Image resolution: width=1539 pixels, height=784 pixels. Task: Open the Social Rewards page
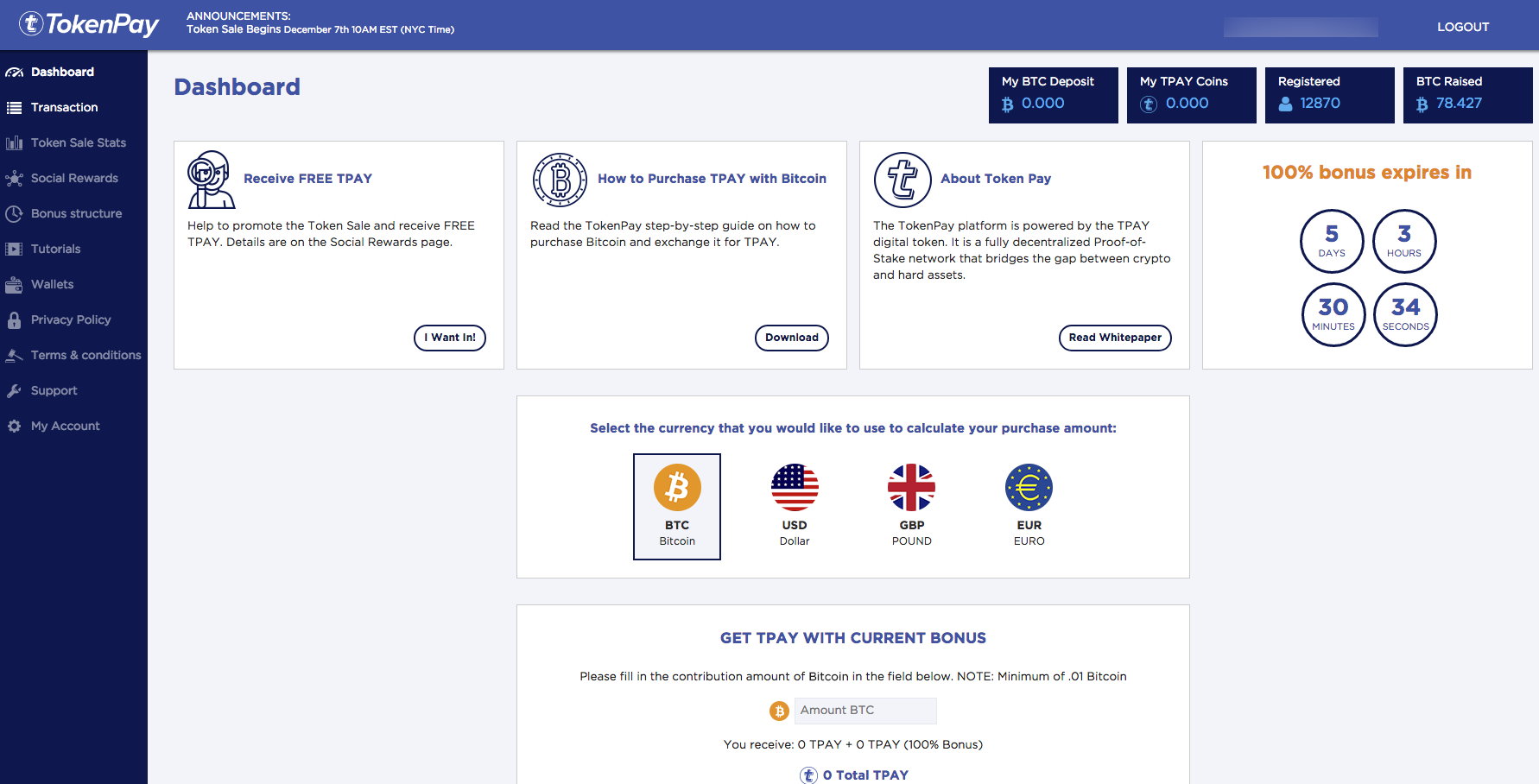click(x=73, y=179)
